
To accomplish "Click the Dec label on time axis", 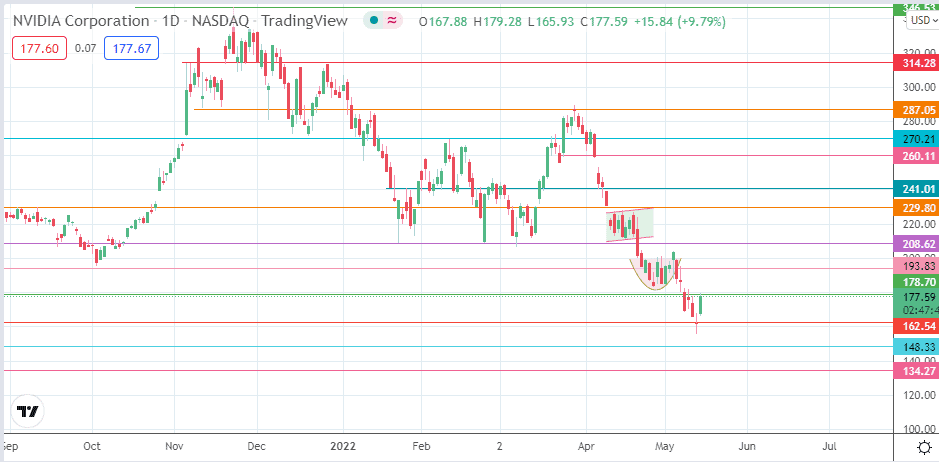I will click(x=256, y=446).
